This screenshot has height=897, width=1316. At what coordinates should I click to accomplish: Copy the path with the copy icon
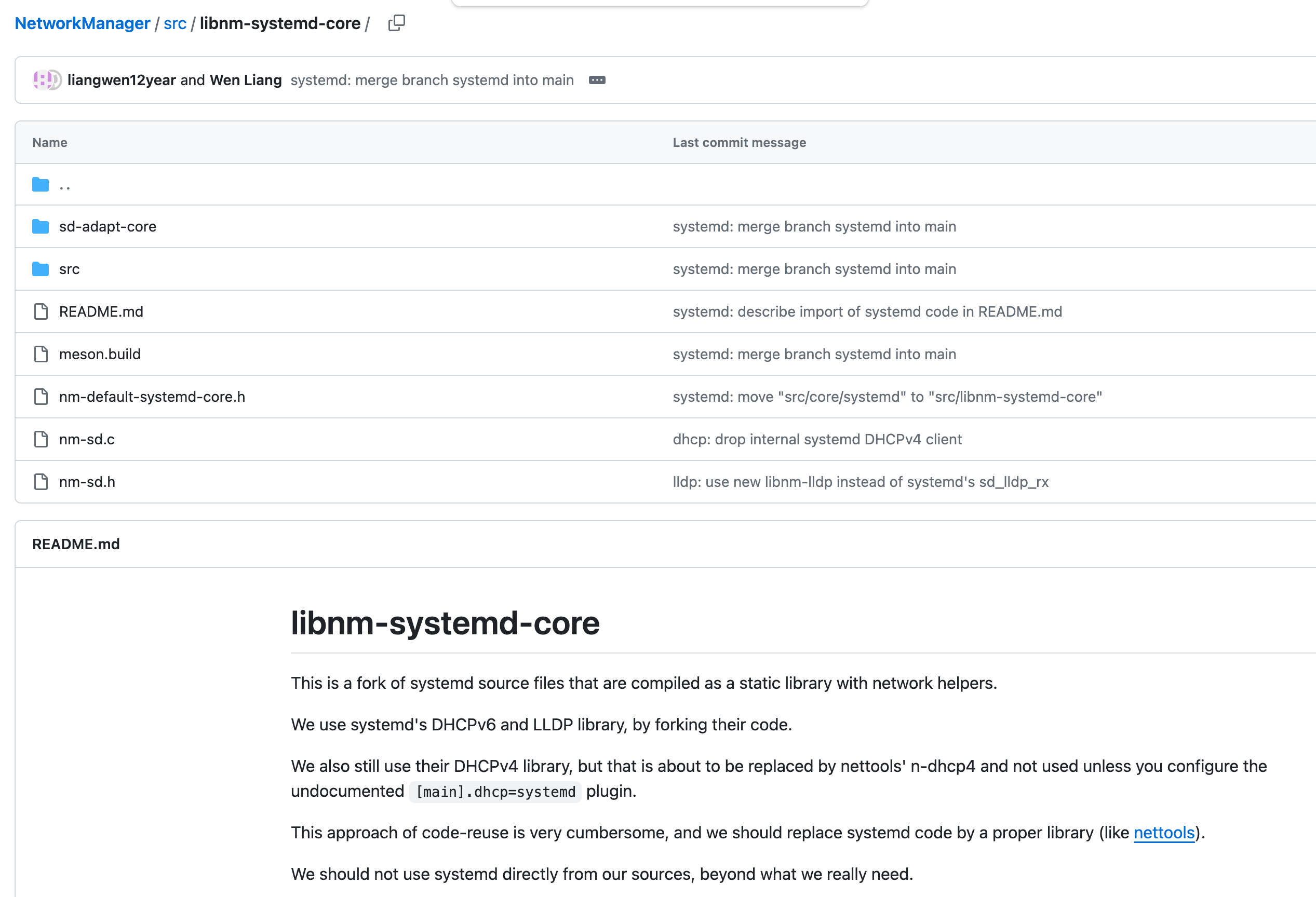click(396, 23)
